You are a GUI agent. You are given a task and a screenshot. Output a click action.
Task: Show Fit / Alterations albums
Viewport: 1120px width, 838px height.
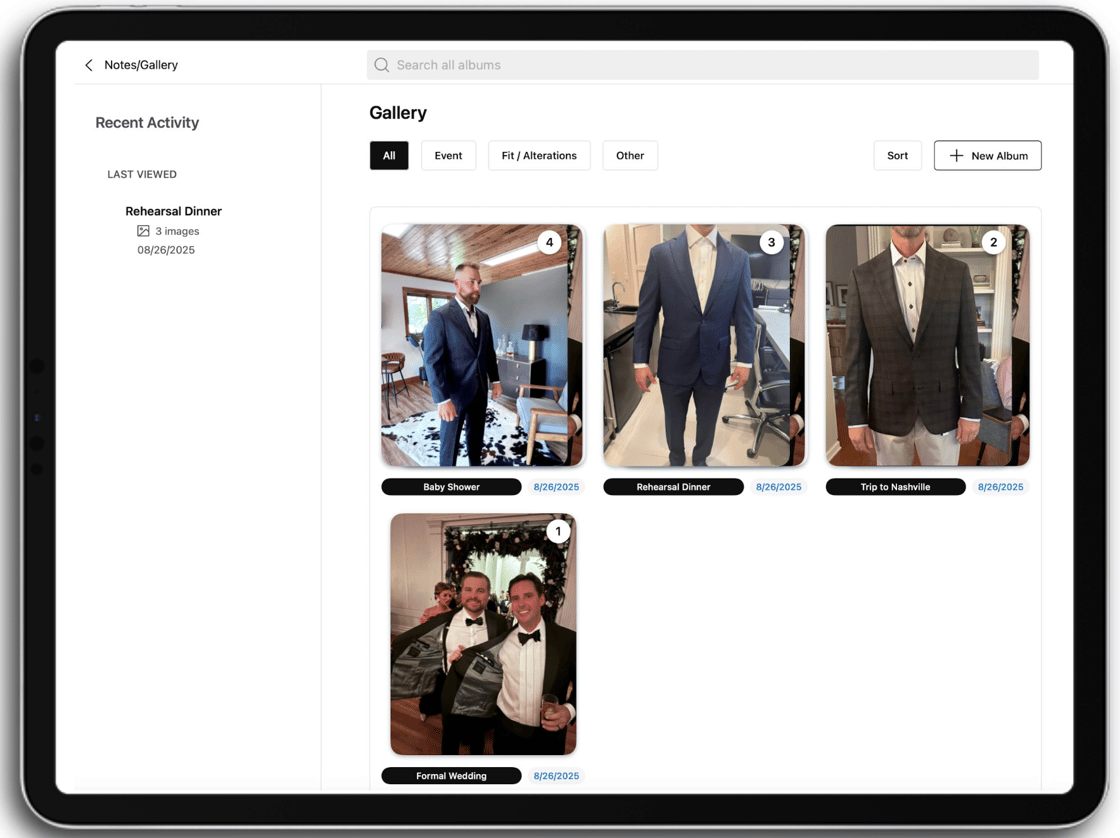coord(539,156)
